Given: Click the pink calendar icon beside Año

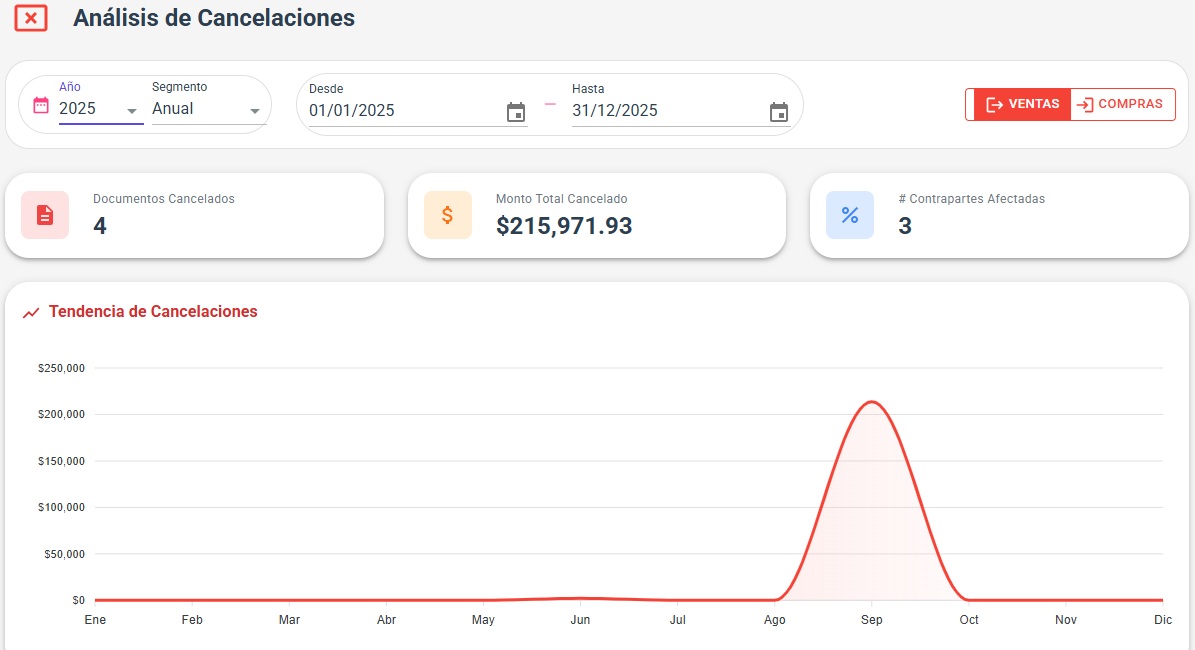Looking at the screenshot, I should pos(41,105).
